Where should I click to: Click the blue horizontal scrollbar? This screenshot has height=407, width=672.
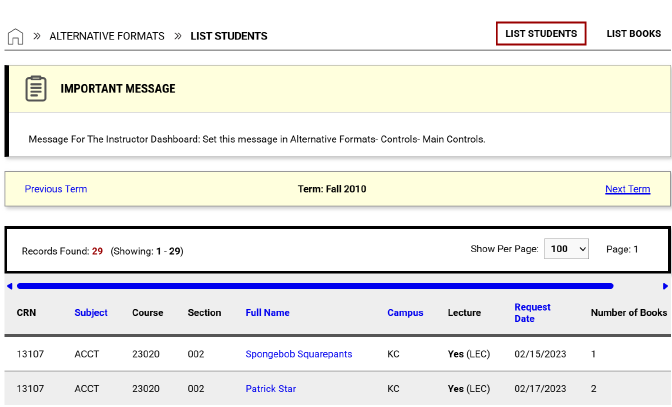(x=315, y=286)
